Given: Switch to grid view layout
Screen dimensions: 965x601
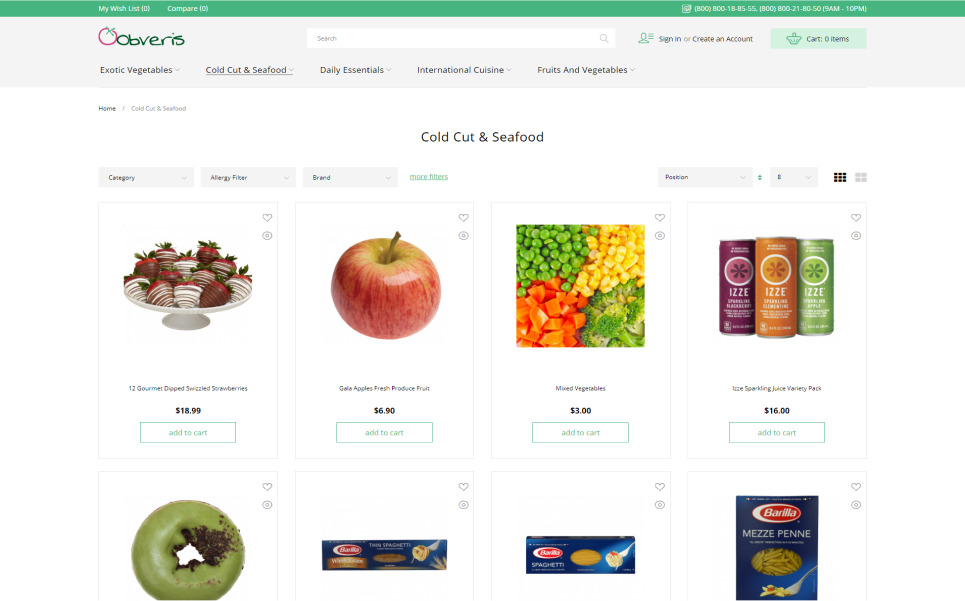Looking at the screenshot, I should coord(840,177).
